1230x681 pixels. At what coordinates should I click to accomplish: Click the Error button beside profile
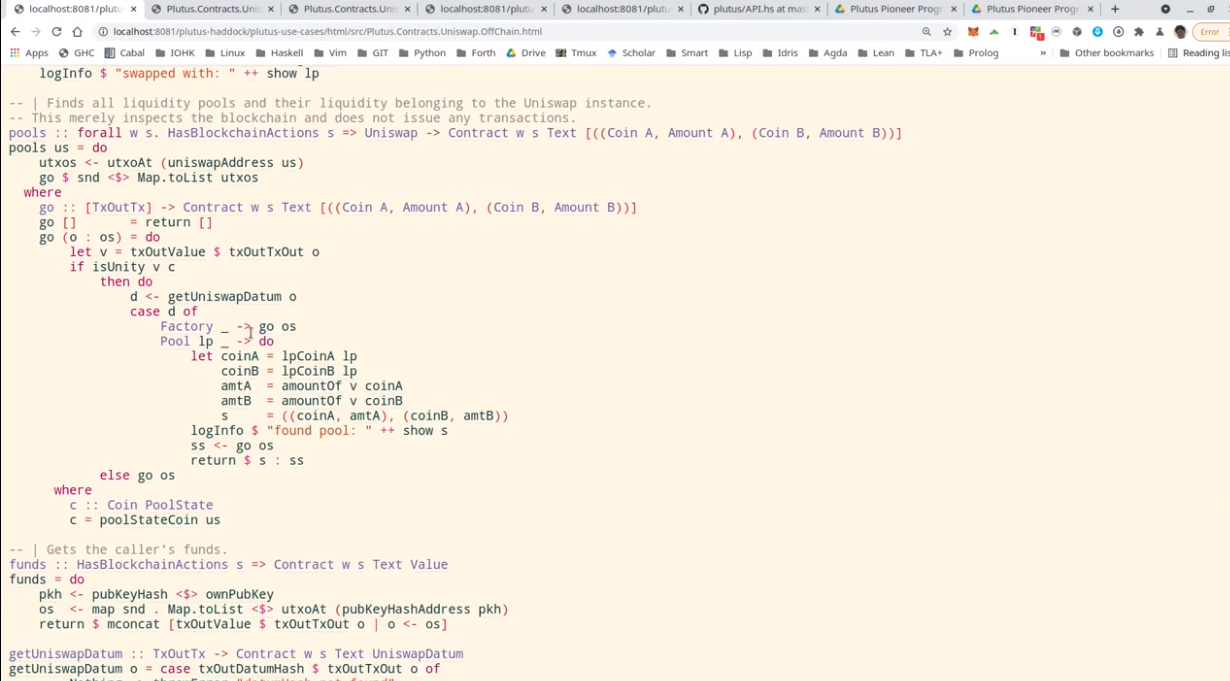point(1209,32)
